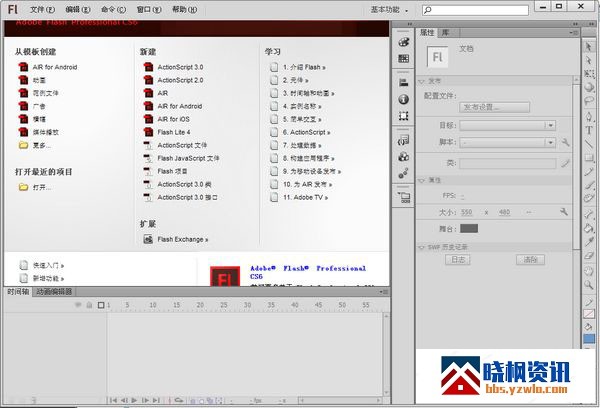Open the 文件 menu
Image resolution: width=600 pixels, height=408 pixels.
click(42, 10)
